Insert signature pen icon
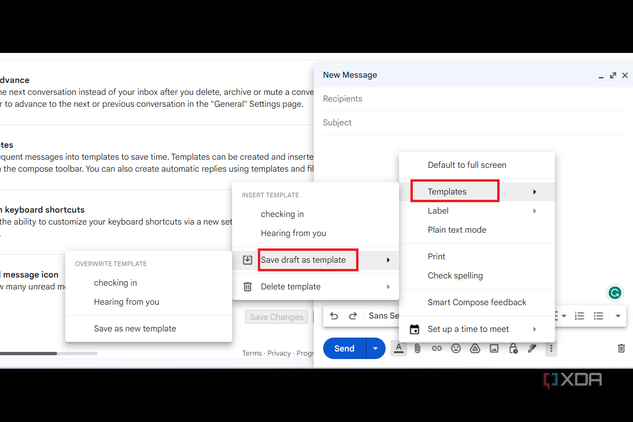This screenshot has height=422, width=633. pos(532,348)
